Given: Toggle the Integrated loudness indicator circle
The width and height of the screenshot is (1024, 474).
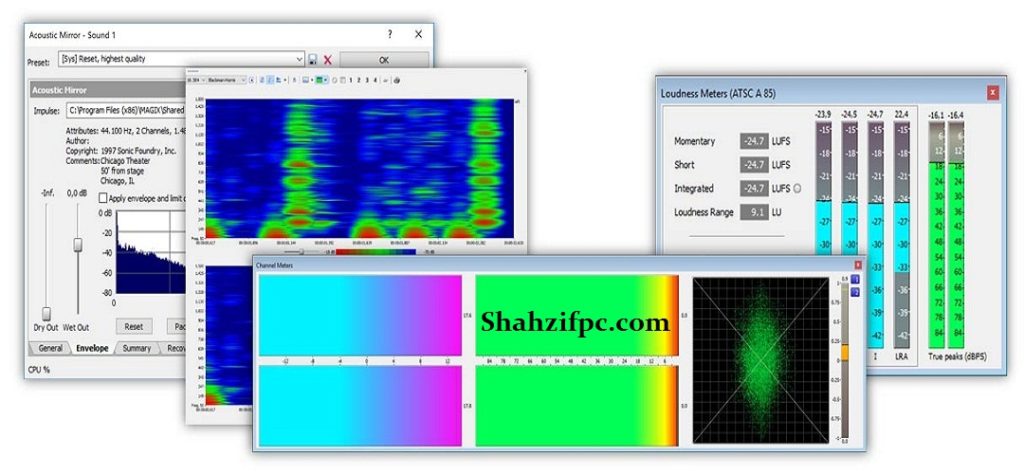Looking at the screenshot, I should tap(798, 188).
